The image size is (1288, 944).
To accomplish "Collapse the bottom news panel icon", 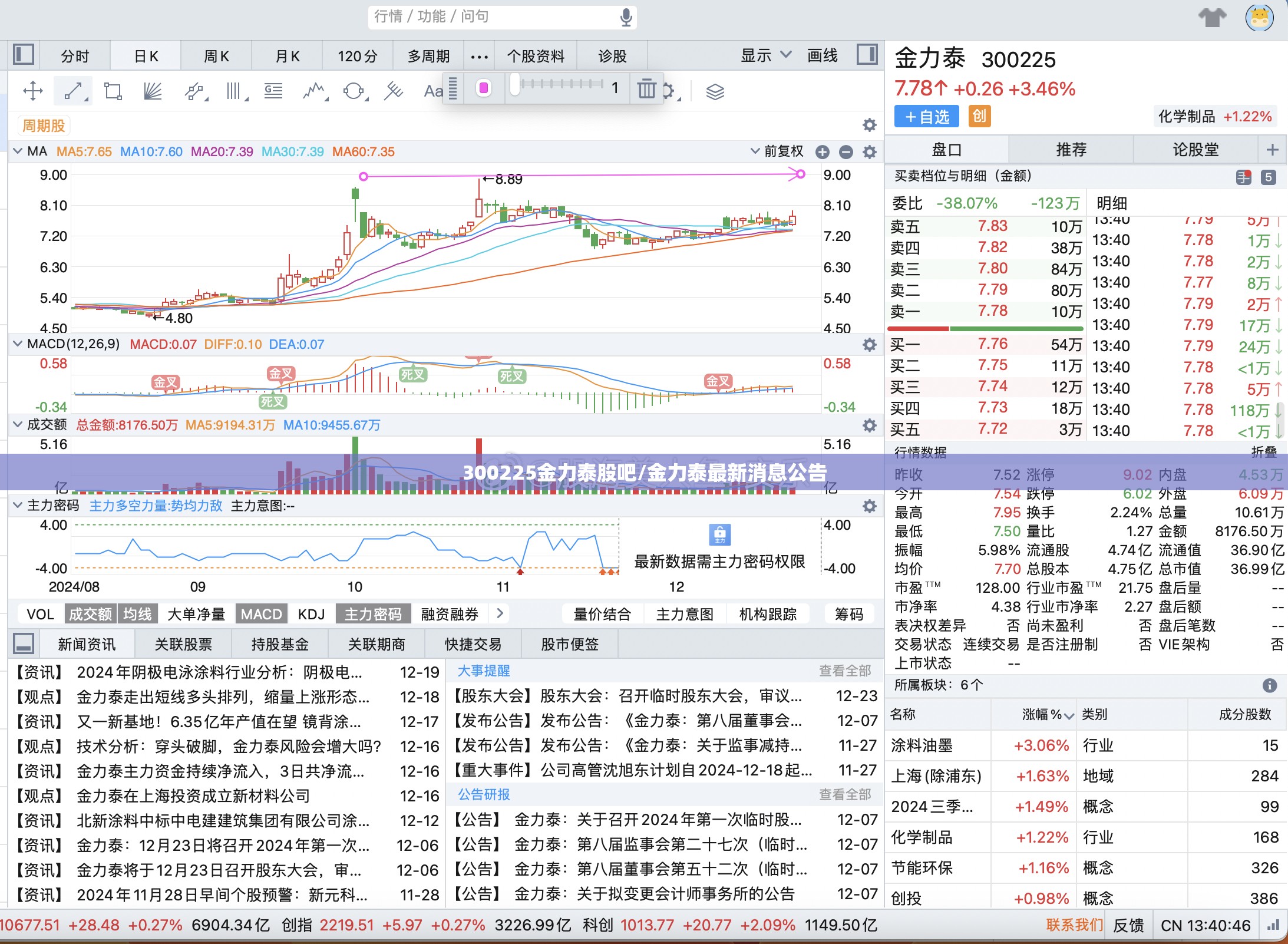I will coord(24,643).
